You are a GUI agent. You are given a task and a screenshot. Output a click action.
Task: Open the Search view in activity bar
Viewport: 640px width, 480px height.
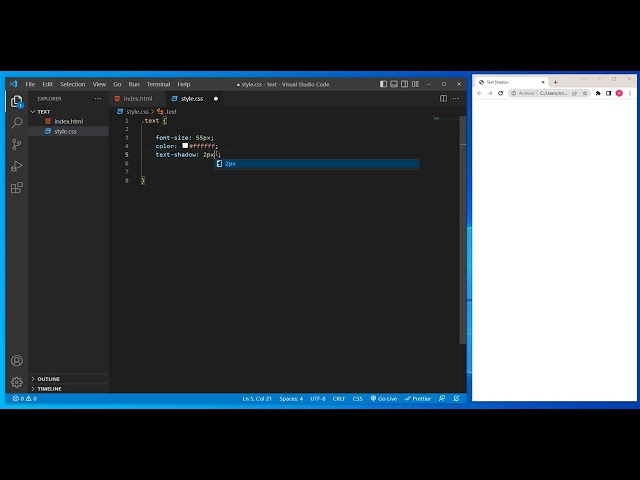pyautogui.click(x=17, y=122)
